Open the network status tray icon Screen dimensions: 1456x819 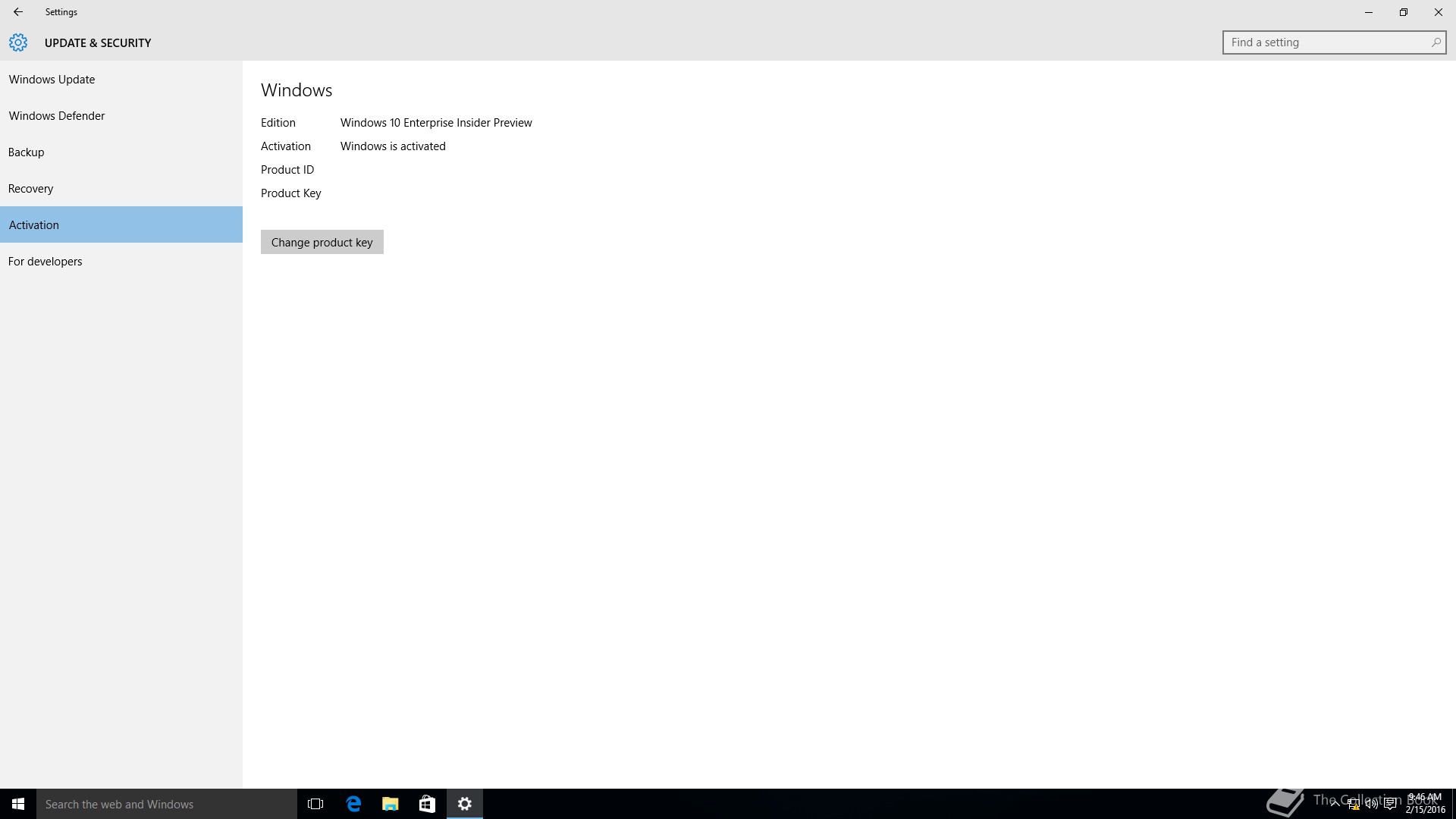coord(1353,805)
